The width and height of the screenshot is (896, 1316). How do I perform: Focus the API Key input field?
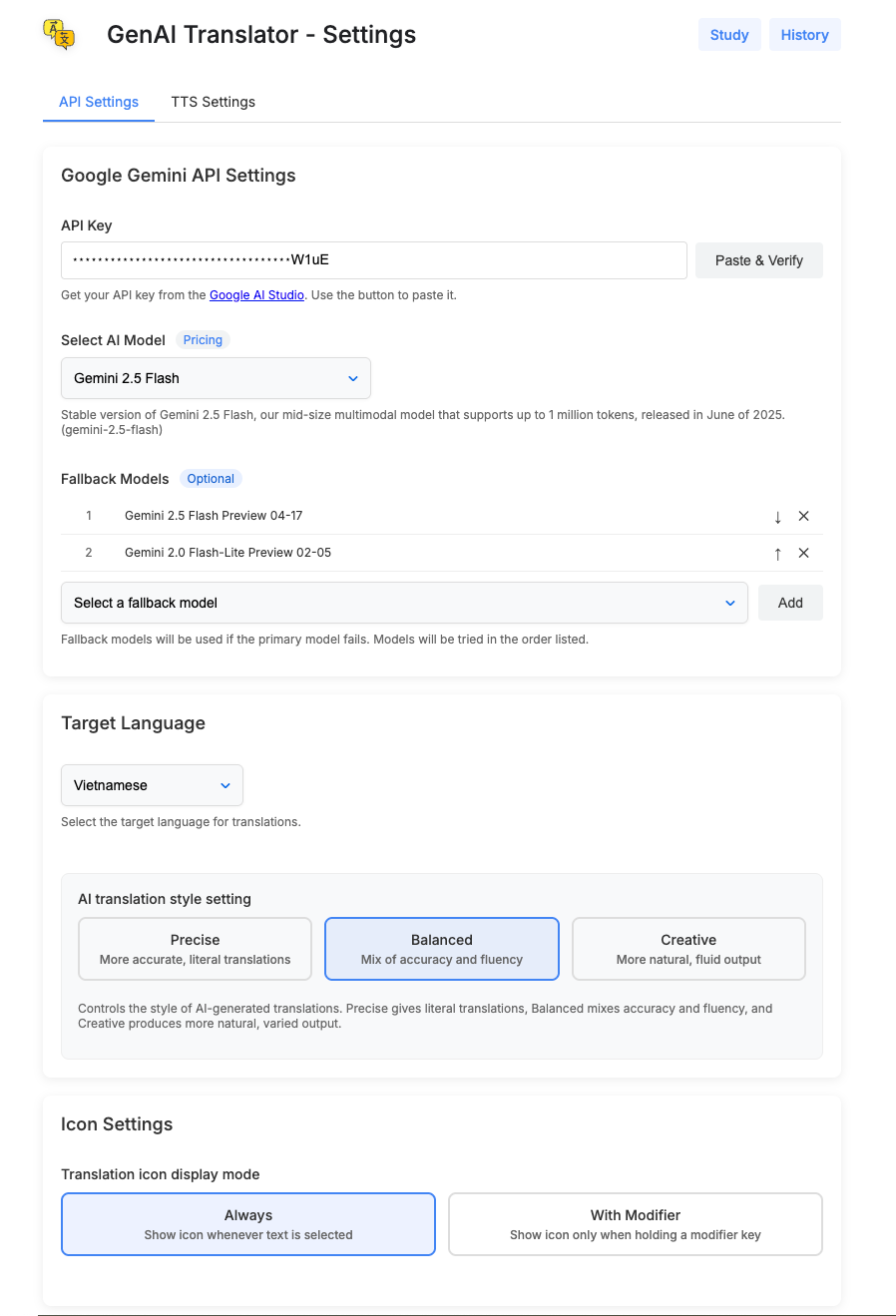(374, 260)
